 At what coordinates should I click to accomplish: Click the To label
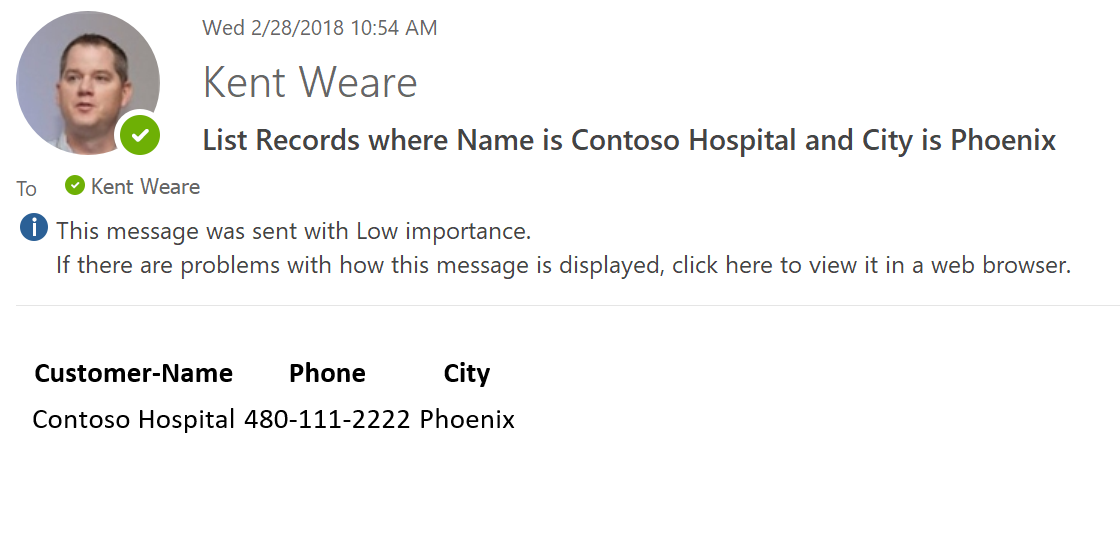tap(27, 189)
